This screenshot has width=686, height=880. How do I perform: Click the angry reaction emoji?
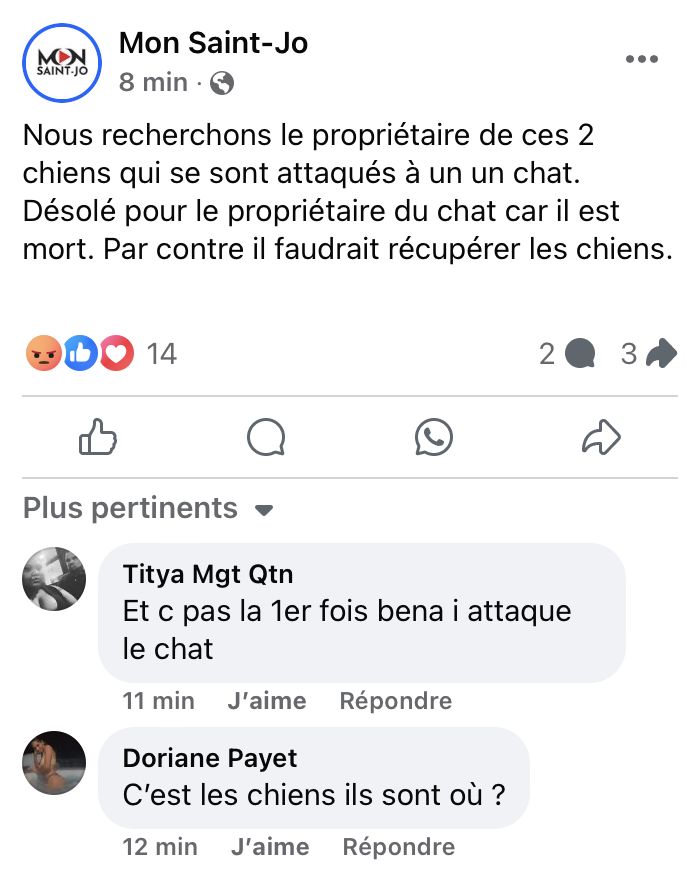(x=43, y=353)
